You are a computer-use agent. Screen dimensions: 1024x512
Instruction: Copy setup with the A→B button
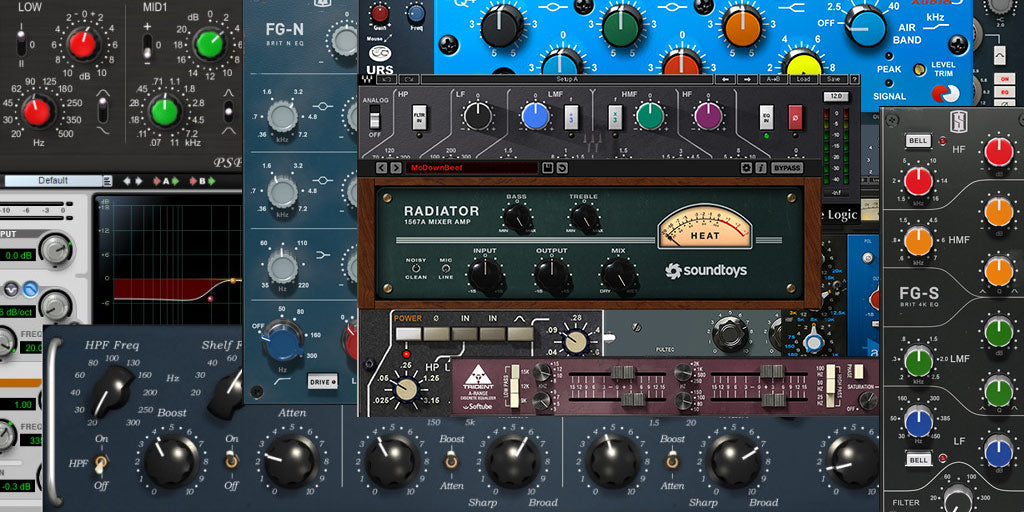773,80
